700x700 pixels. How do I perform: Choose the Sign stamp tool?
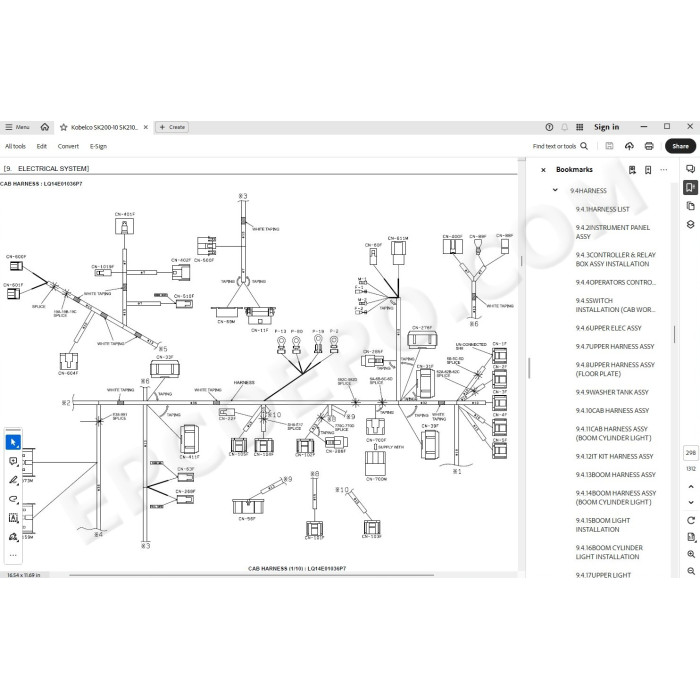(13, 537)
